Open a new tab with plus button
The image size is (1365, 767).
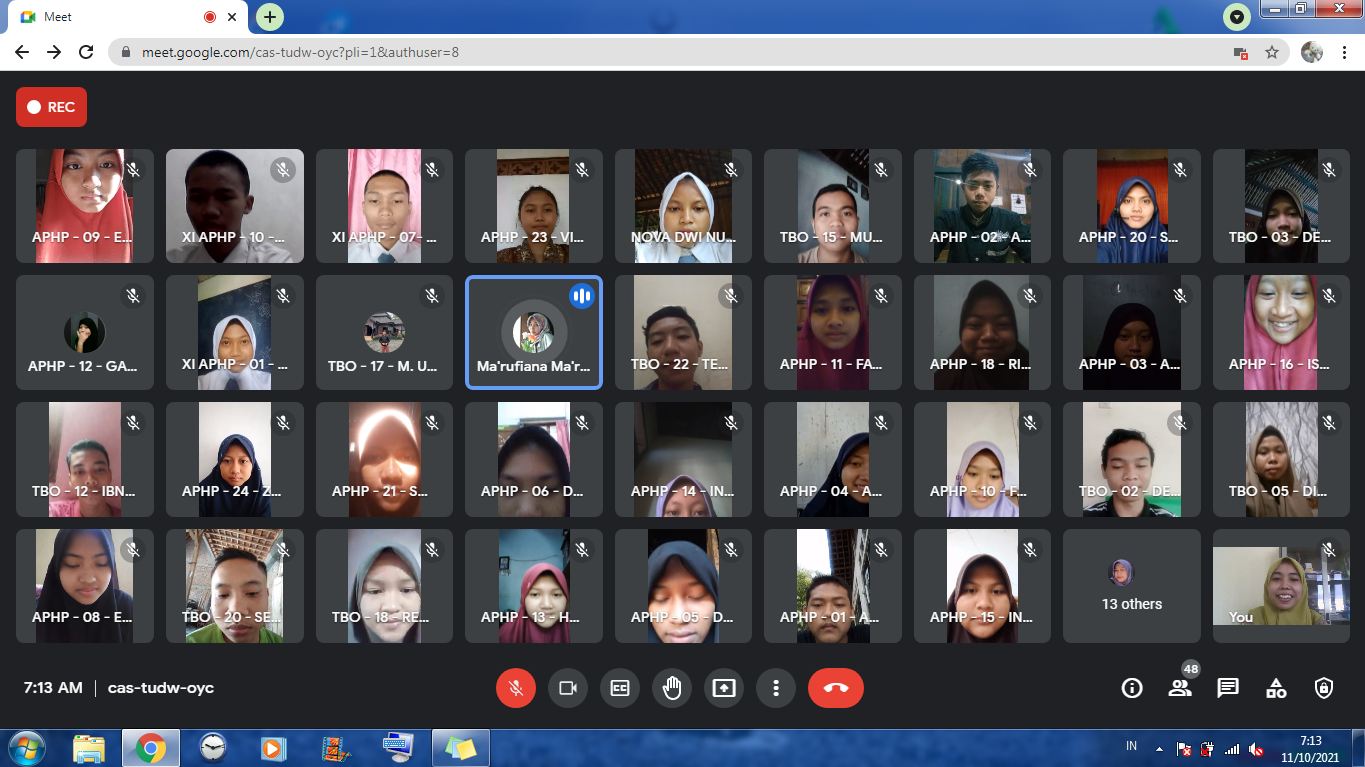tap(270, 17)
